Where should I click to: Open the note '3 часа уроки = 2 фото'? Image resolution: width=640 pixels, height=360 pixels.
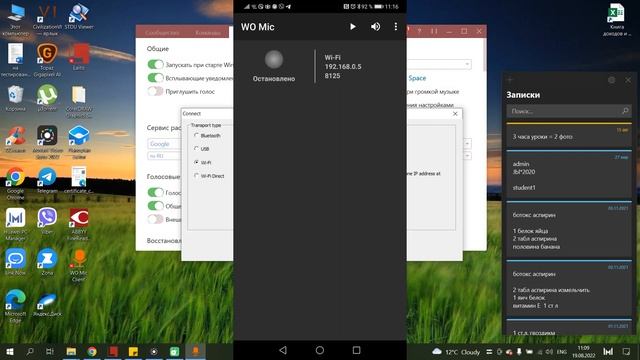pos(569,136)
